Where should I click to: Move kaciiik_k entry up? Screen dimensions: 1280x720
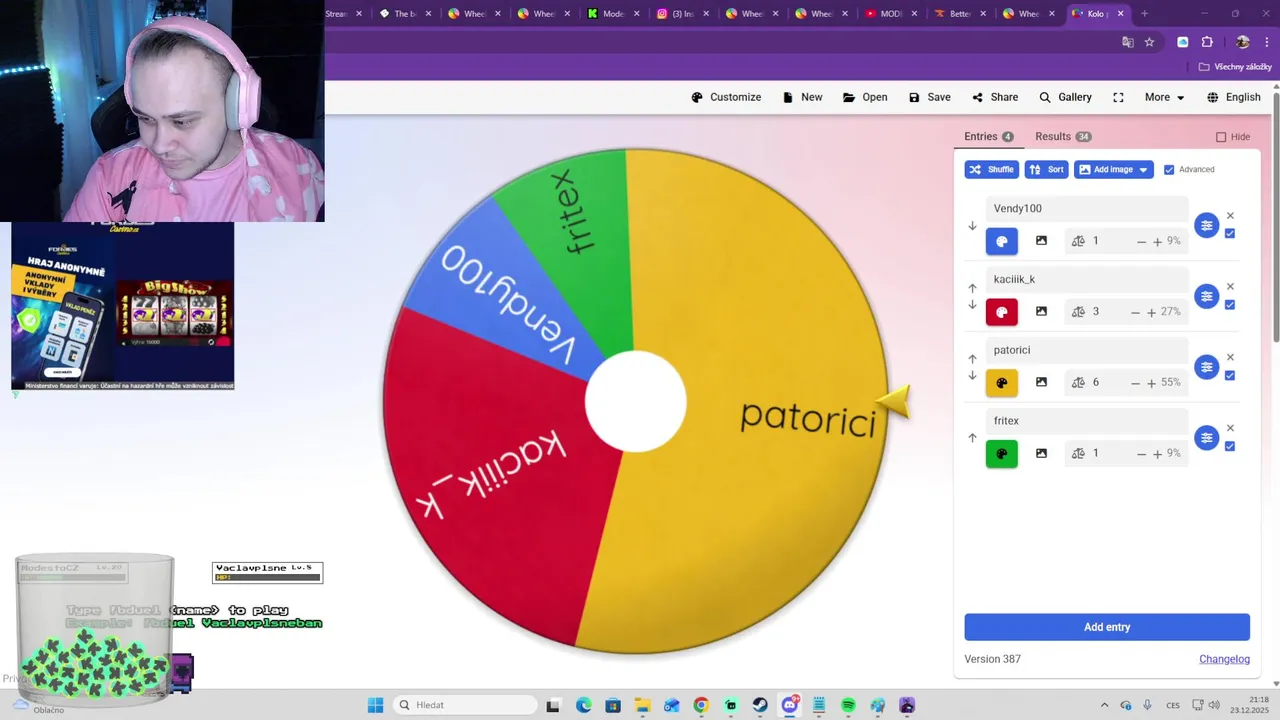coord(972,288)
